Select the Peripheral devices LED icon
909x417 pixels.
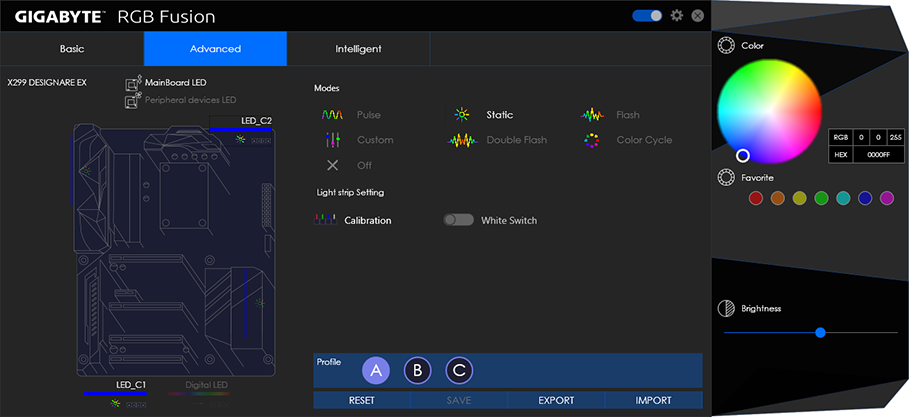tap(133, 100)
